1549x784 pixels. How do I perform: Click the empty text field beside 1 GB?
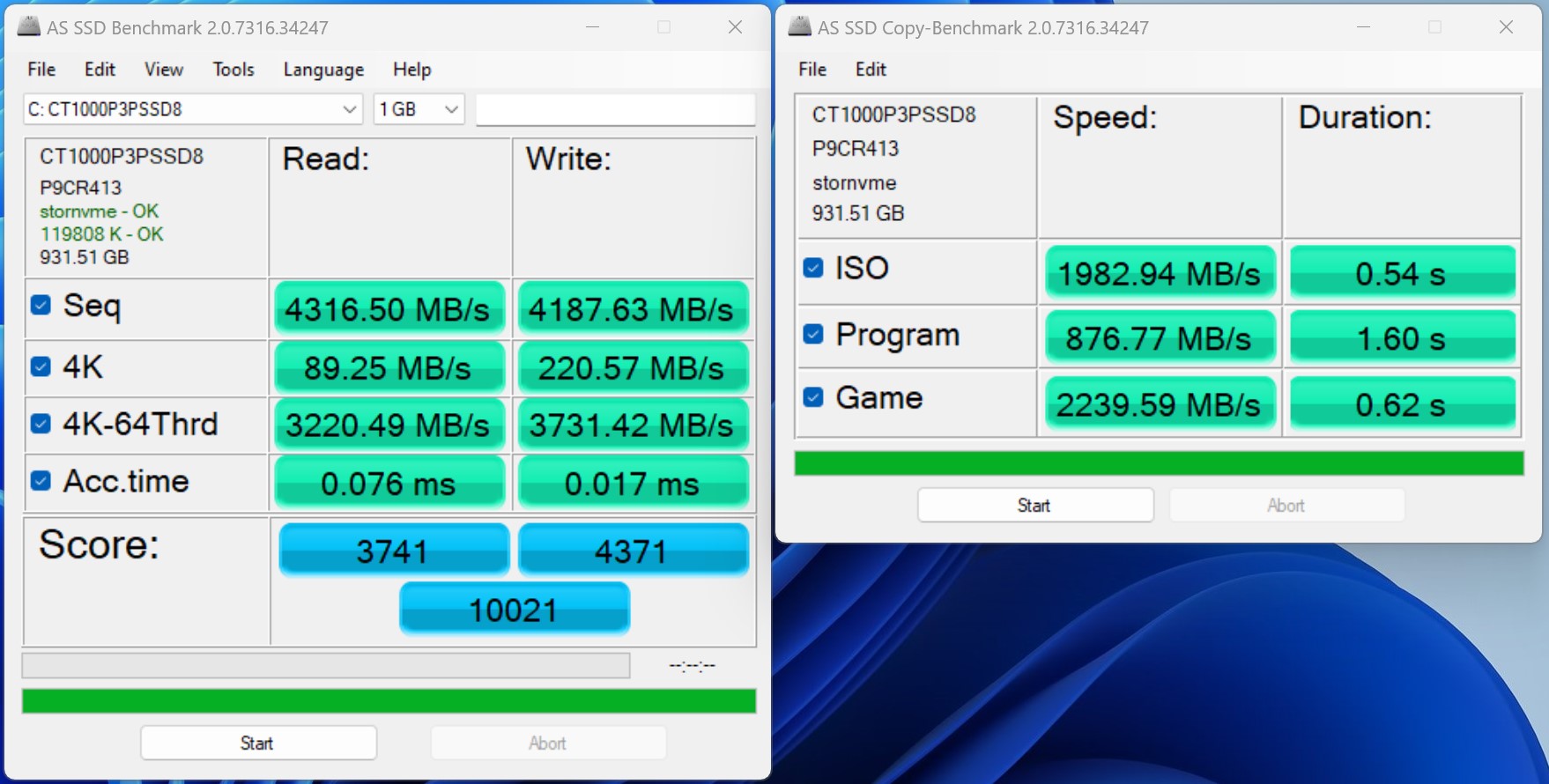click(614, 109)
